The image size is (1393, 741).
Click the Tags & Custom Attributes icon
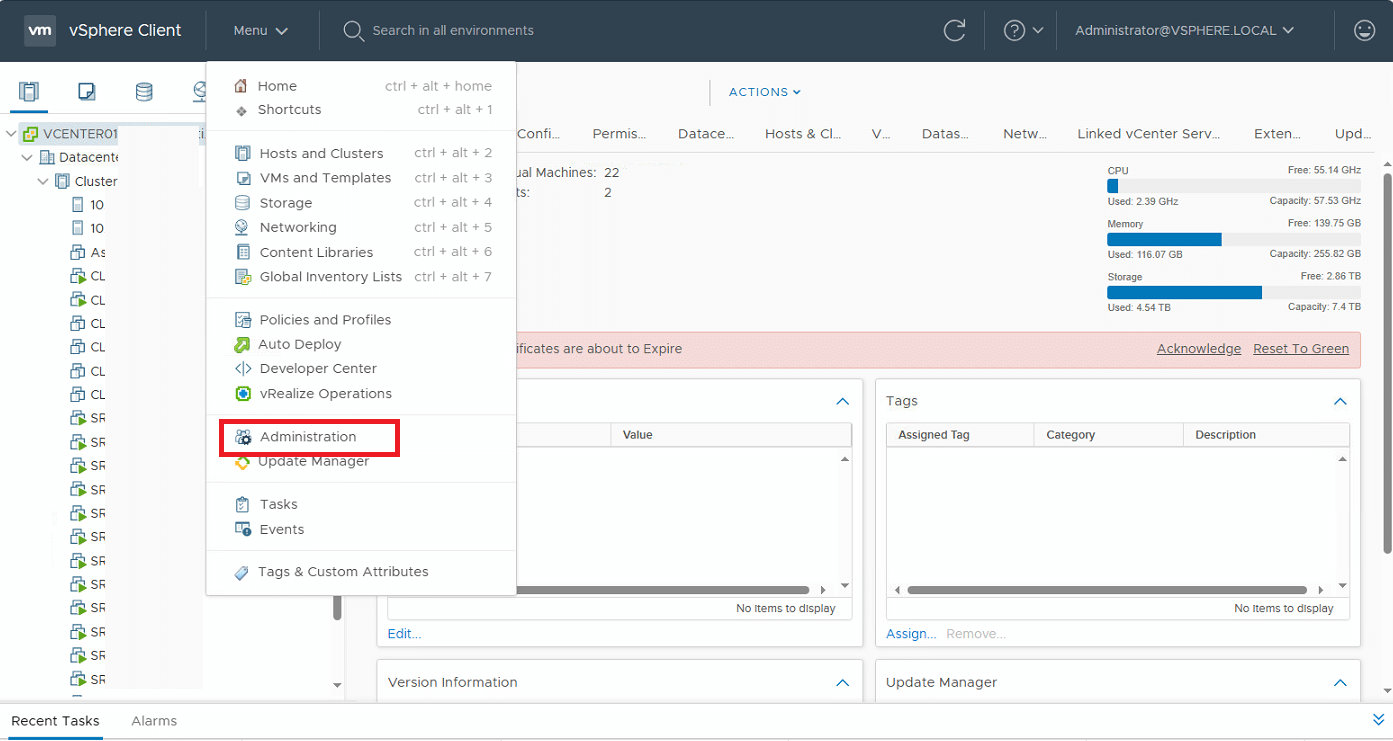241,573
